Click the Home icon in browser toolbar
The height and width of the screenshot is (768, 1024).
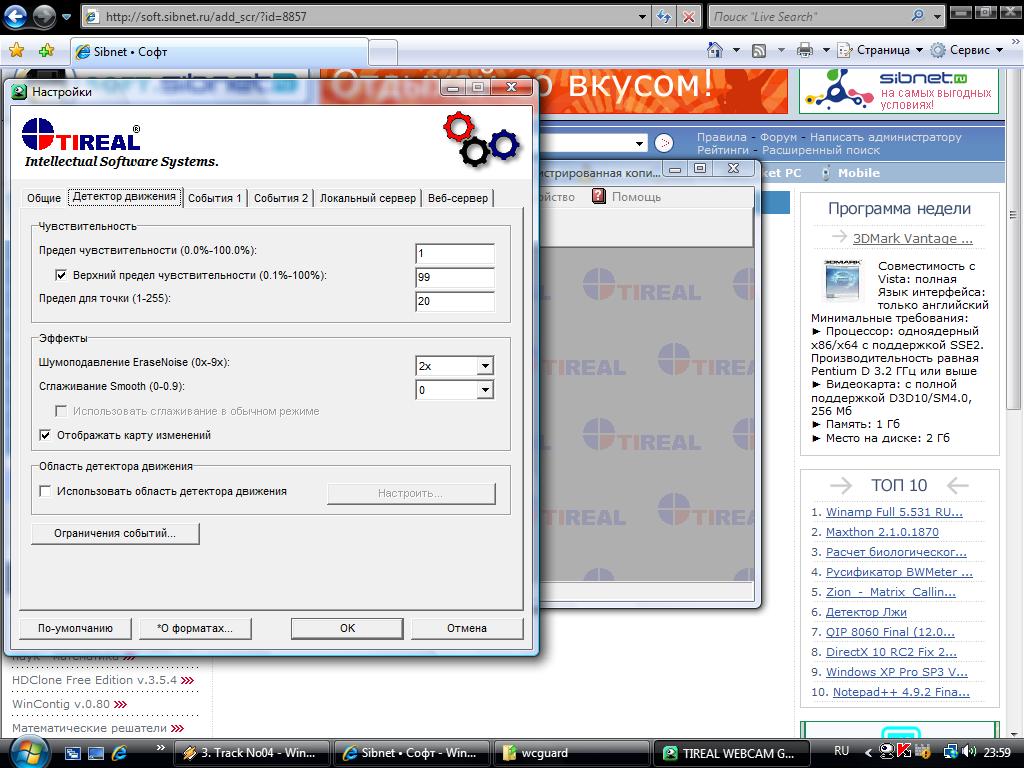coord(715,50)
